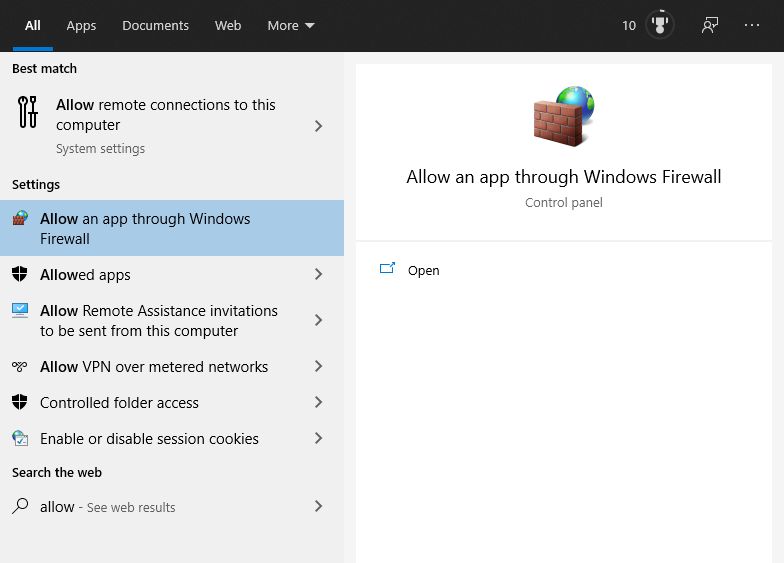Select Allow an app through Windows Firewall result
The width and height of the screenshot is (784, 563).
click(x=172, y=228)
